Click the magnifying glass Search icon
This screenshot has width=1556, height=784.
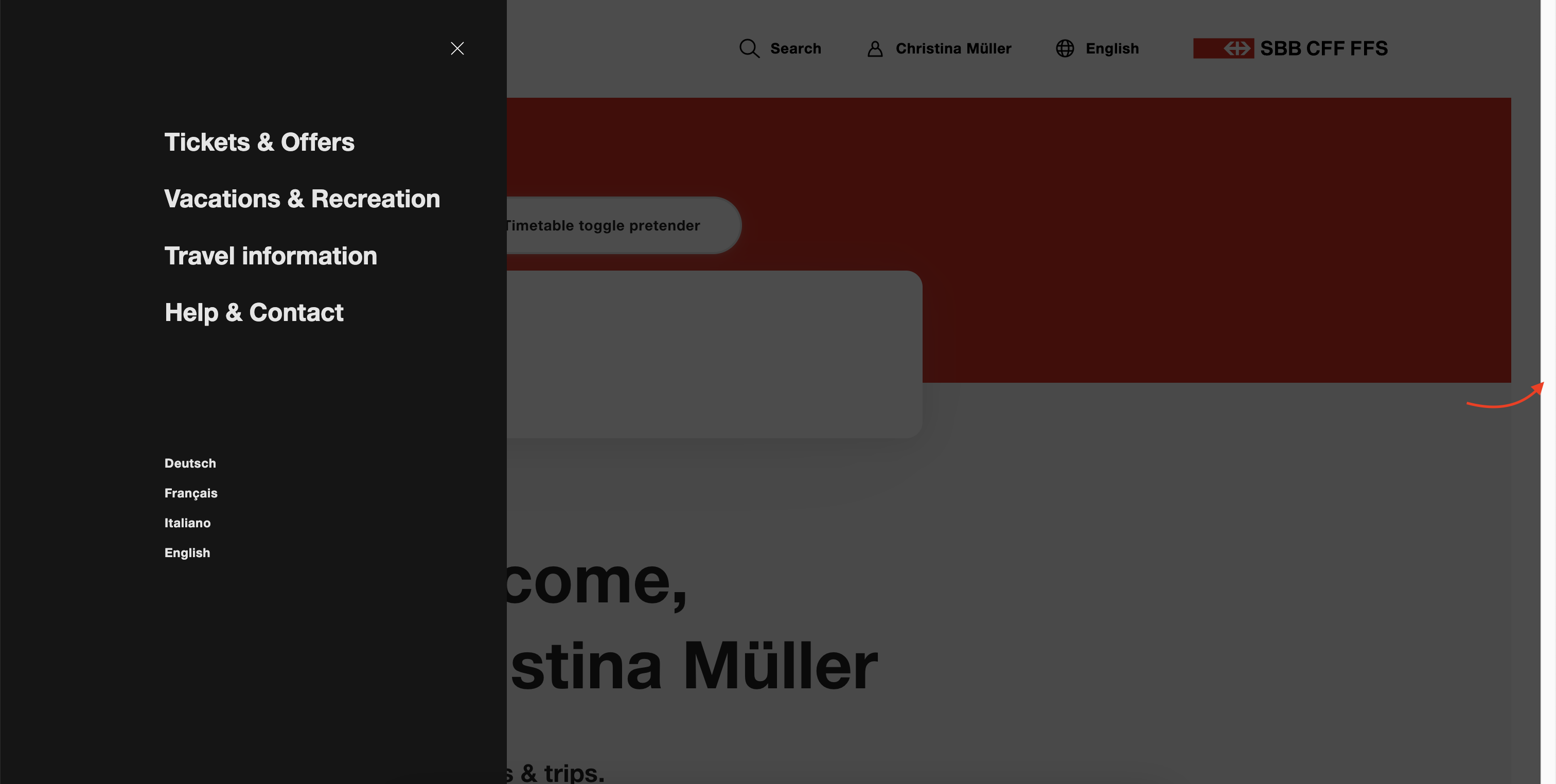(749, 48)
